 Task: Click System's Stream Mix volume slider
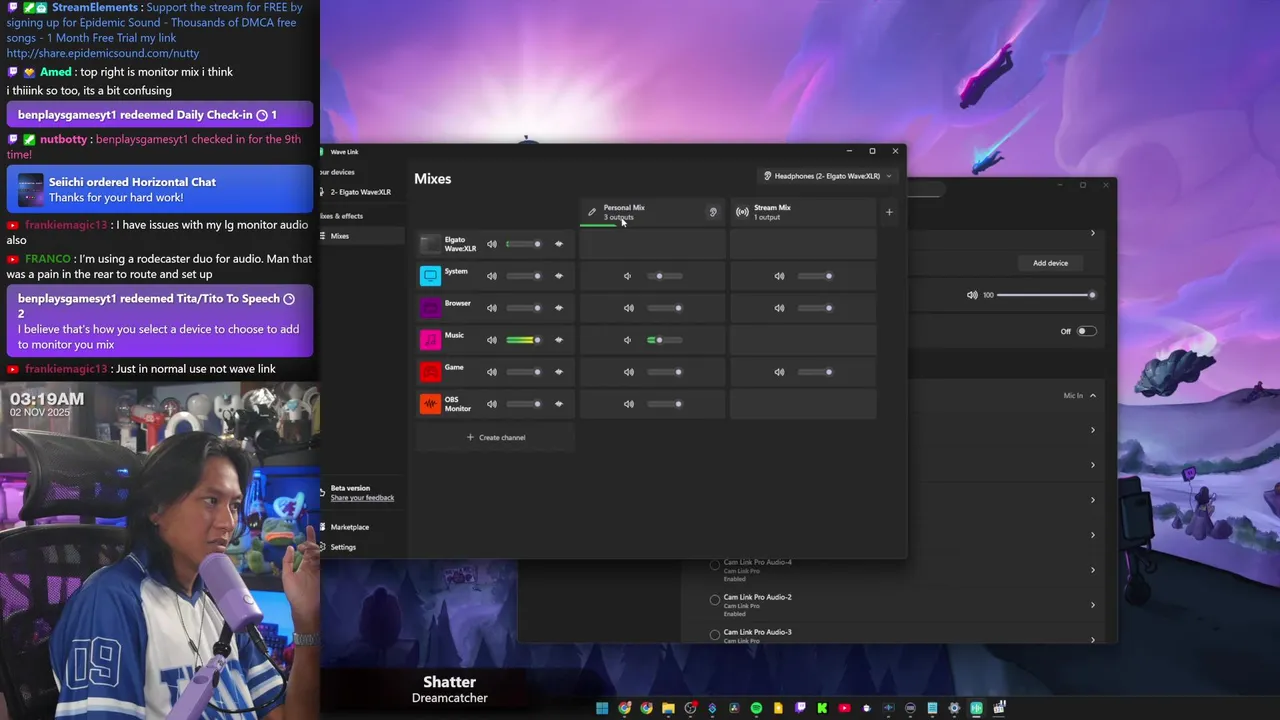[x=814, y=276]
